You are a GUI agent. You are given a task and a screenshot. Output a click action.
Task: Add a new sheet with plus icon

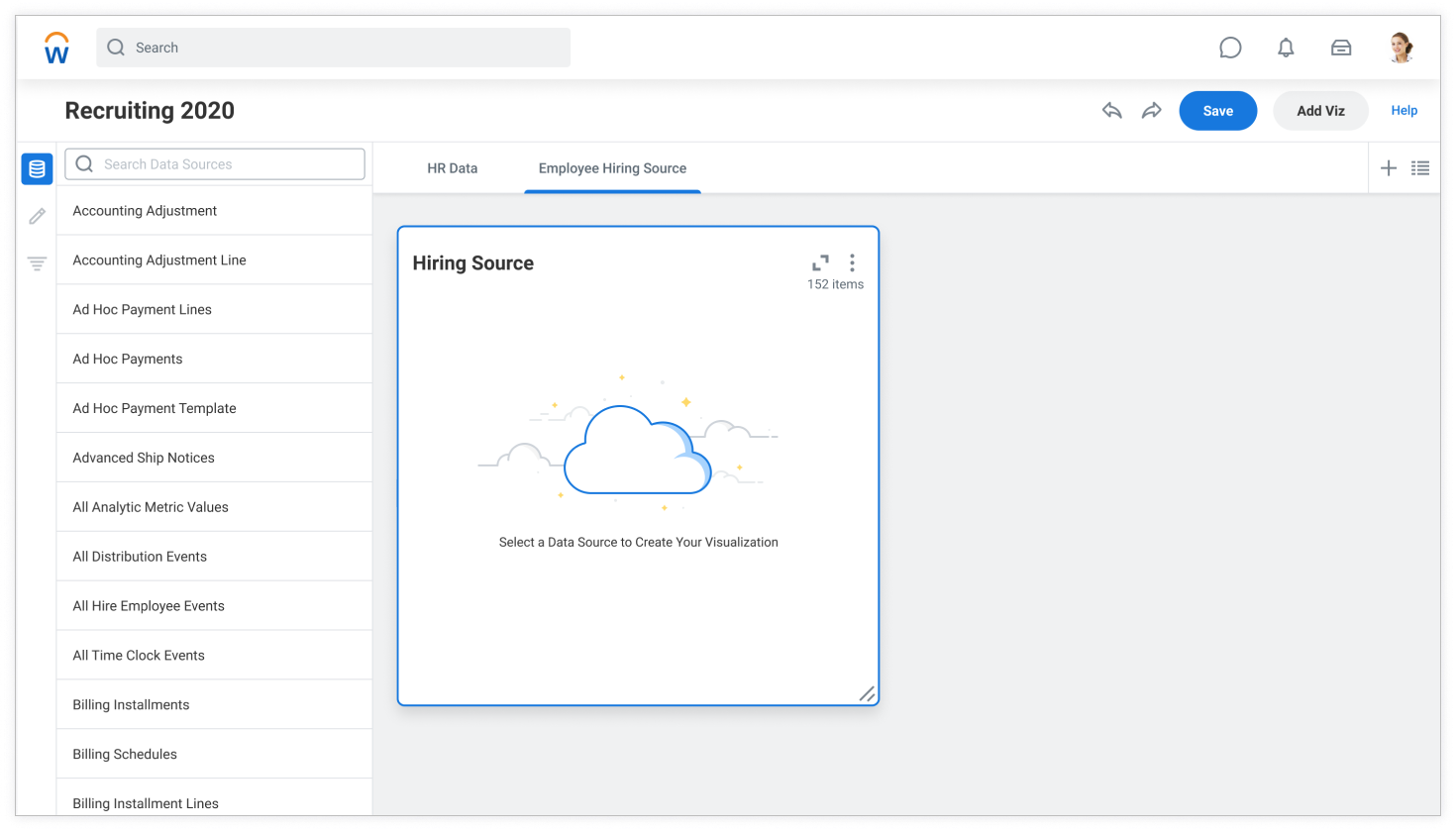1389,168
